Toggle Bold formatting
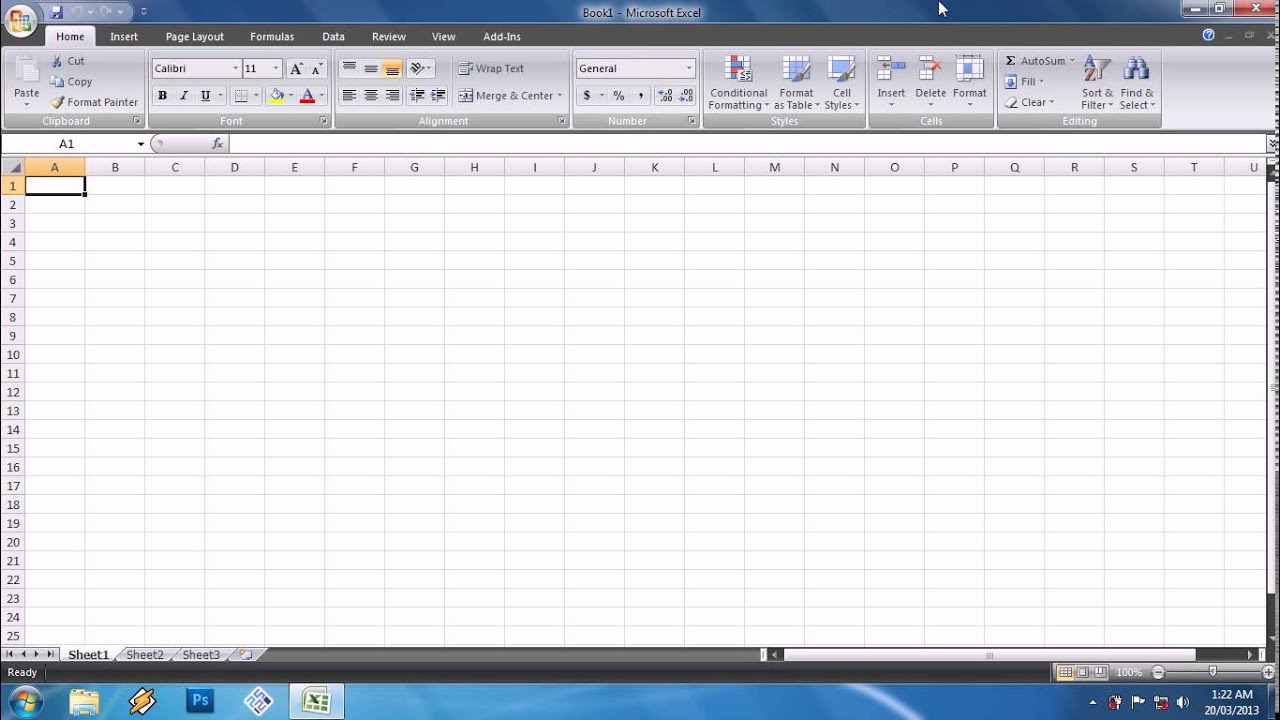The height and width of the screenshot is (720, 1280). [162, 96]
